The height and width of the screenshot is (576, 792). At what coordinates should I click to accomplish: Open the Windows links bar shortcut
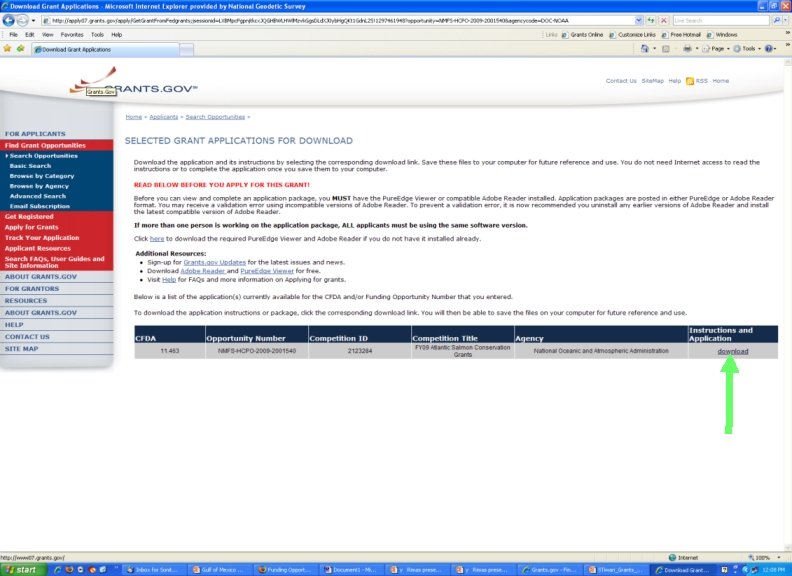[x=722, y=35]
